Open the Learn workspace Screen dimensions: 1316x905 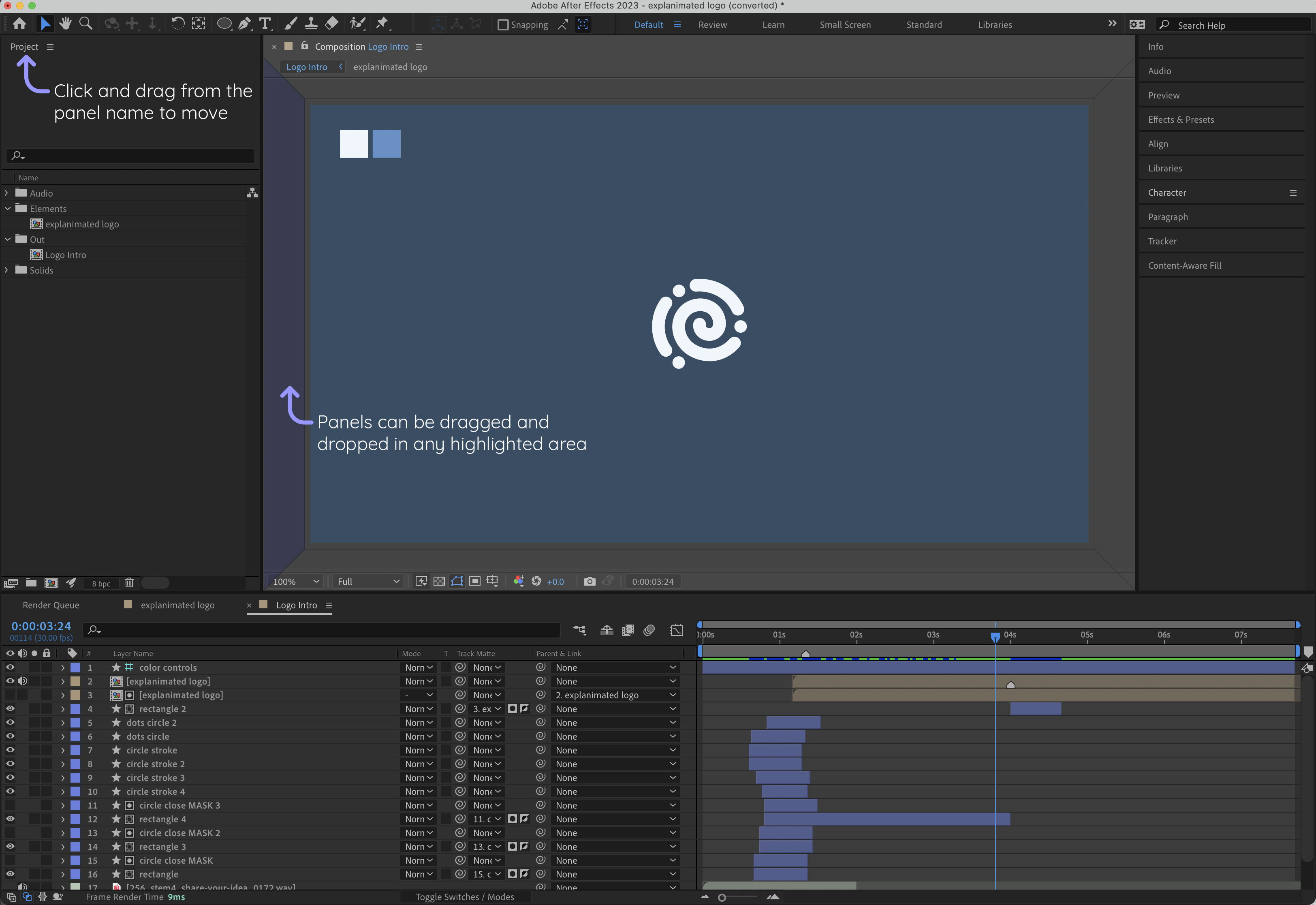[773, 24]
